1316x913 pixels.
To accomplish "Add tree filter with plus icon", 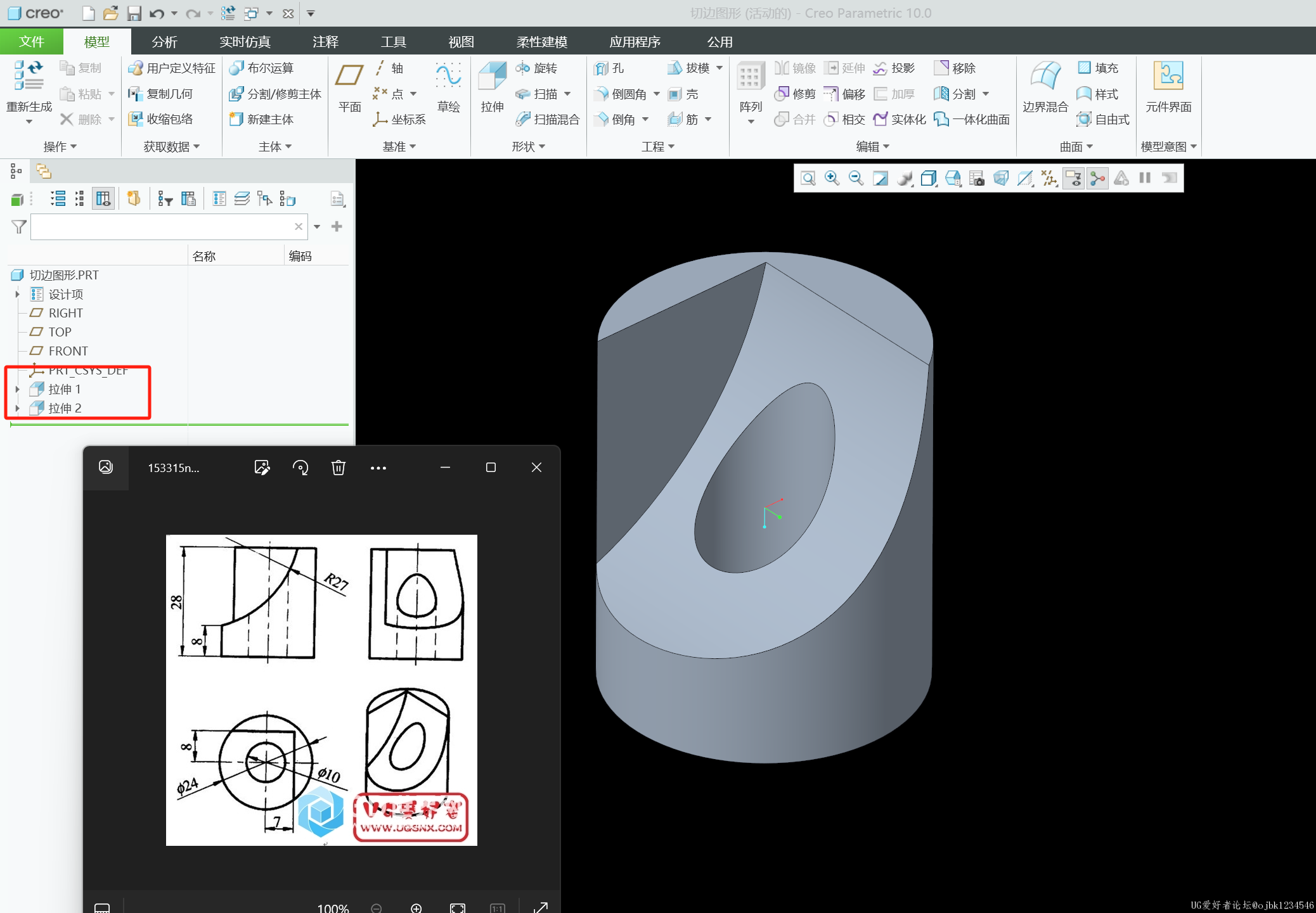I will (x=337, y=226).
